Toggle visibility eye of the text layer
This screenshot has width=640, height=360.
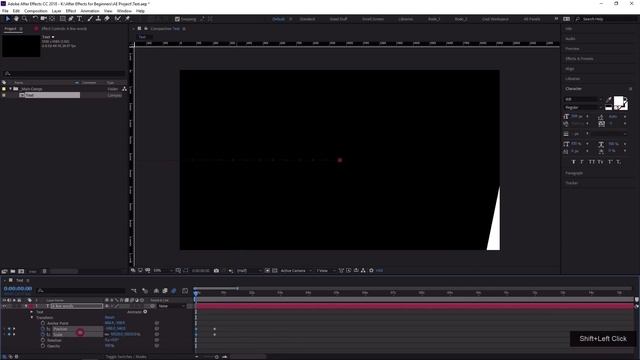(x=4, y=306)
